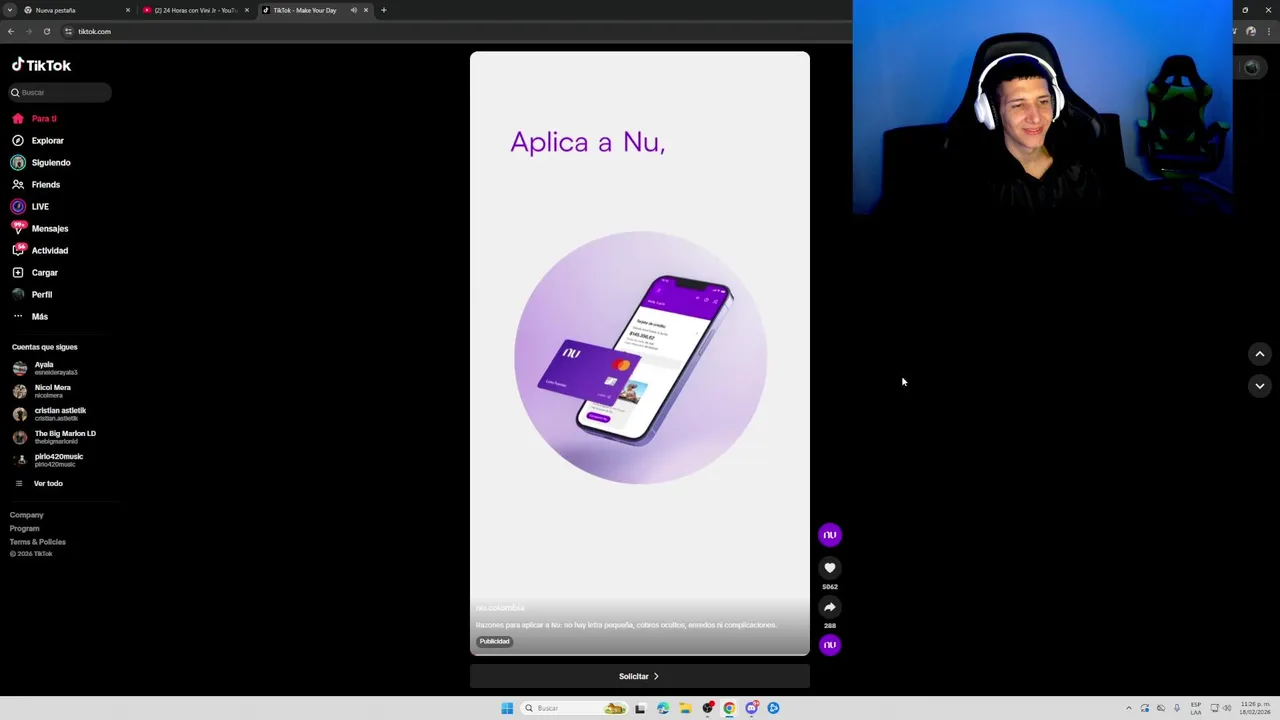This screenshot has height=720, width=1280.
Task: Open Nicol Mera's followed account
Action: tap(42, 391)
